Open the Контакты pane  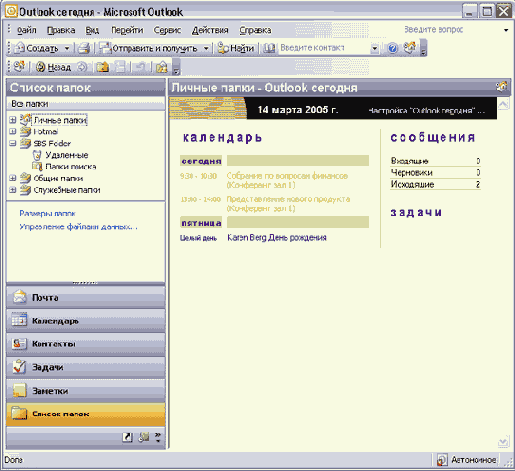point(86,344)
